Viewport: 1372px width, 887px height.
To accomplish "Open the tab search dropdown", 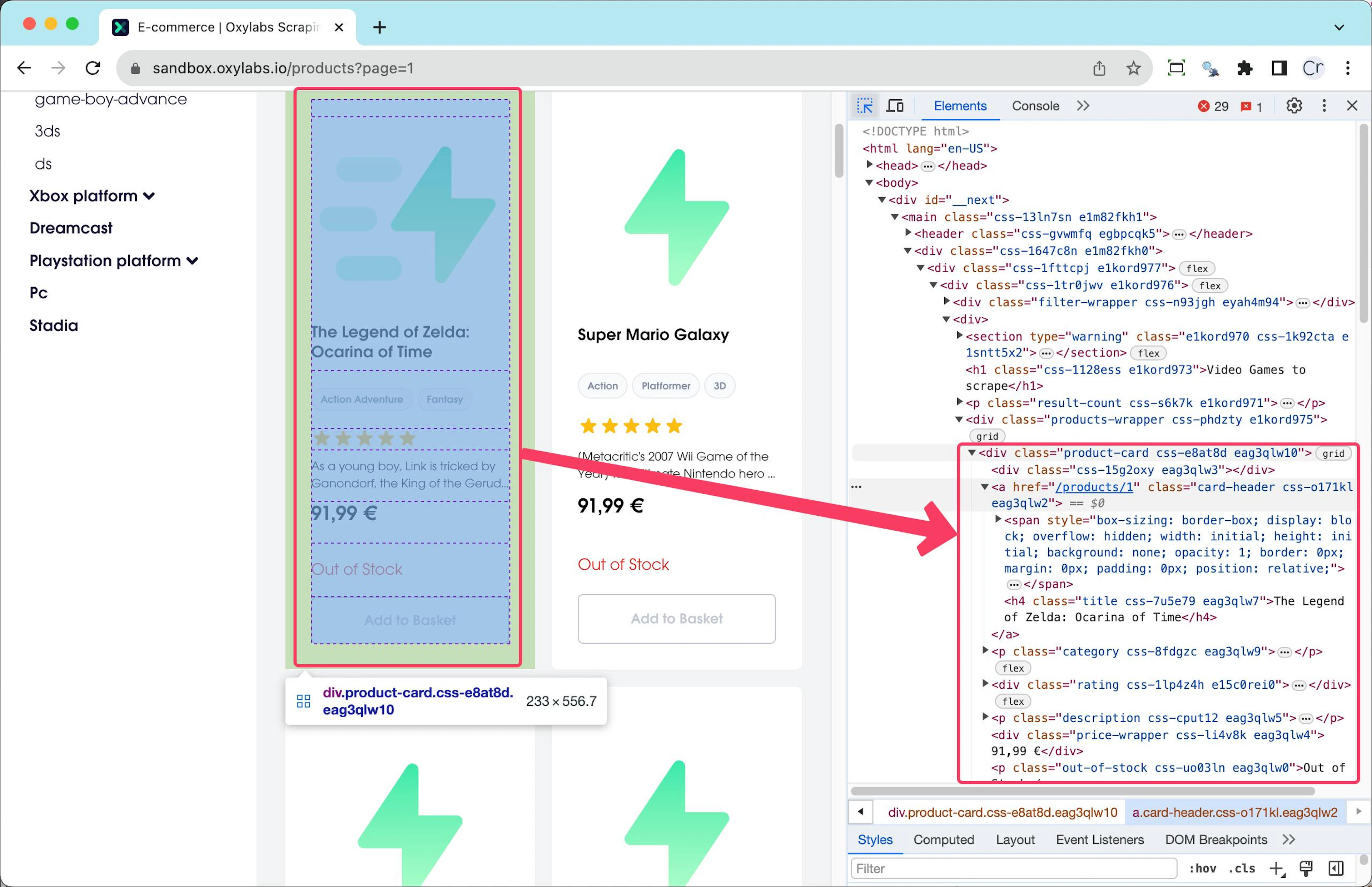I will [1339, 27].
